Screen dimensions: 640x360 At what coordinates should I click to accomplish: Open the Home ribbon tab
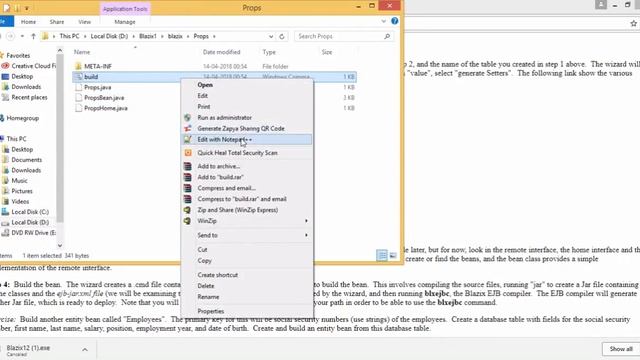coord(28,22)
